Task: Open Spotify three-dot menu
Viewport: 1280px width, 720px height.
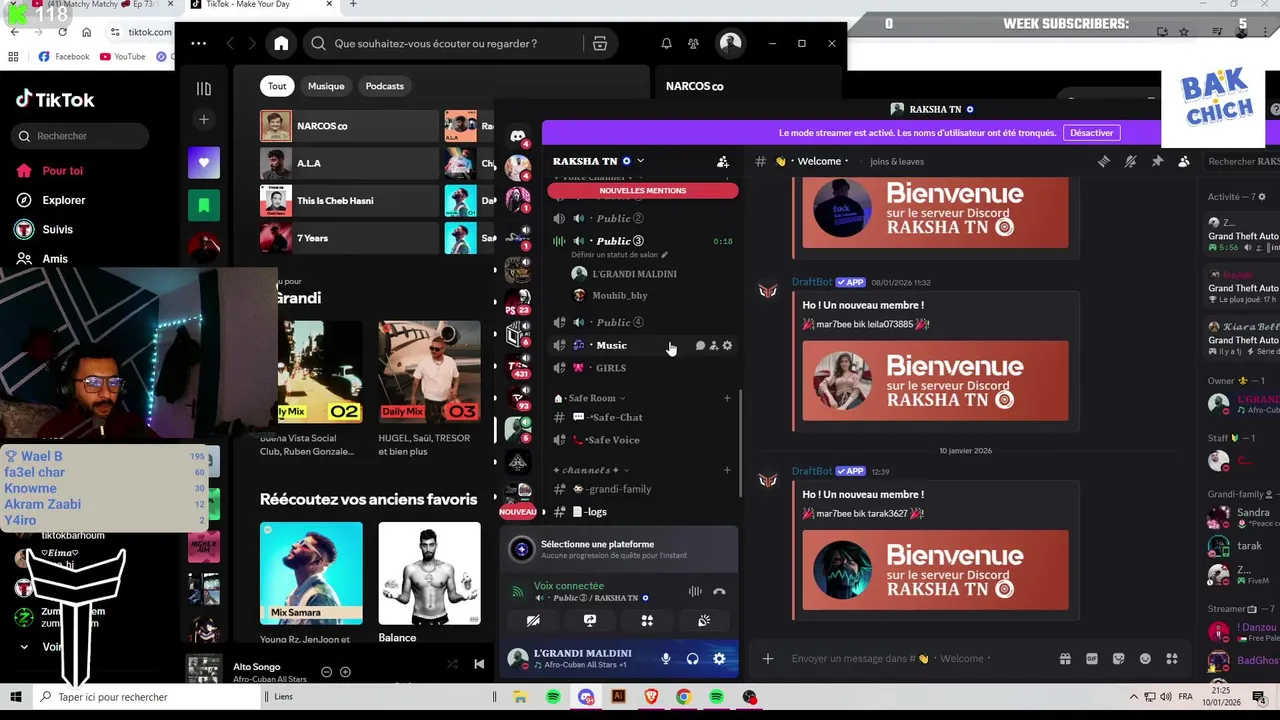Action: point(198,43)
